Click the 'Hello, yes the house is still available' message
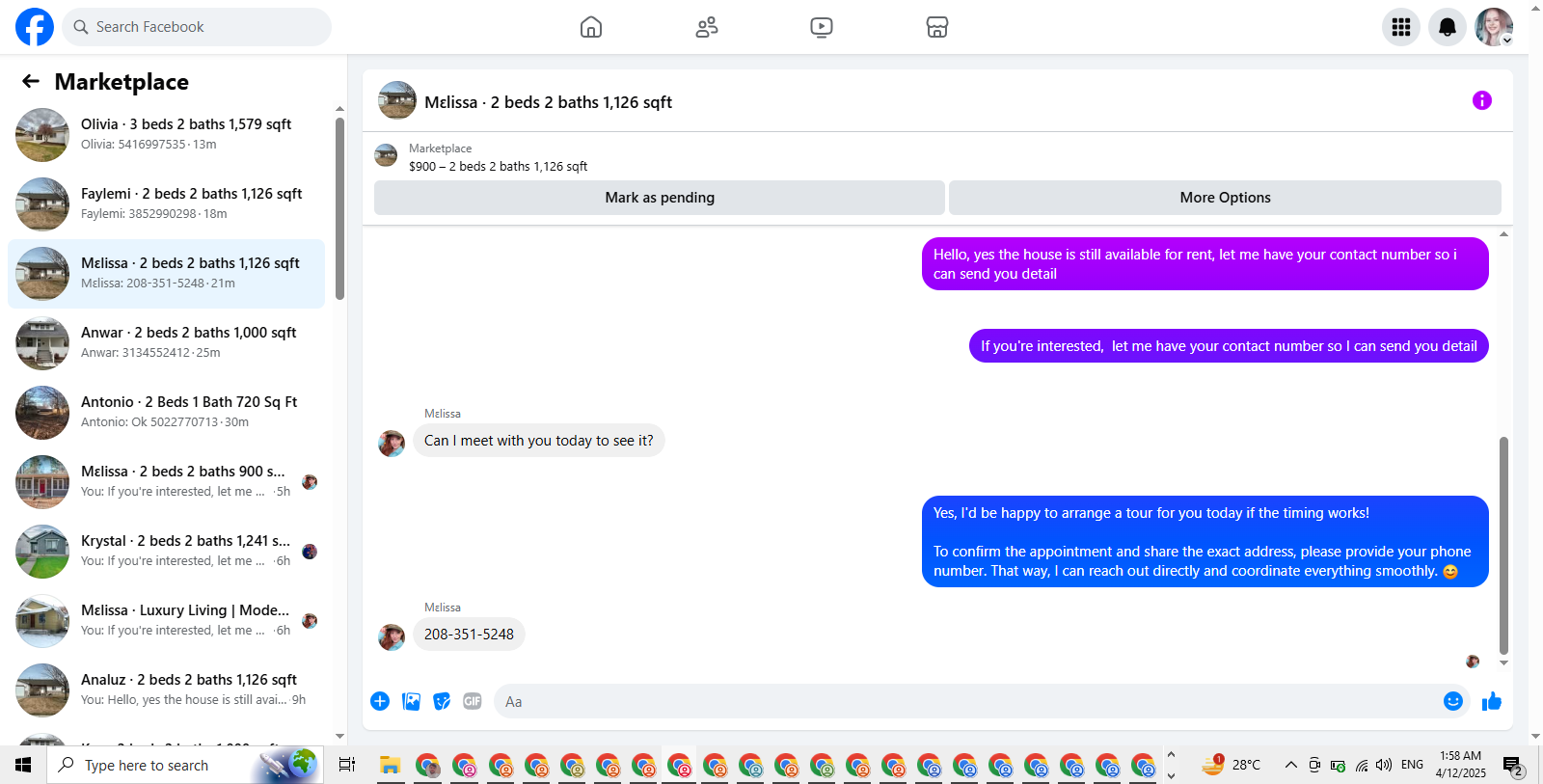Viewport: 1543px width, 784px height. (x=1205, y=264)
